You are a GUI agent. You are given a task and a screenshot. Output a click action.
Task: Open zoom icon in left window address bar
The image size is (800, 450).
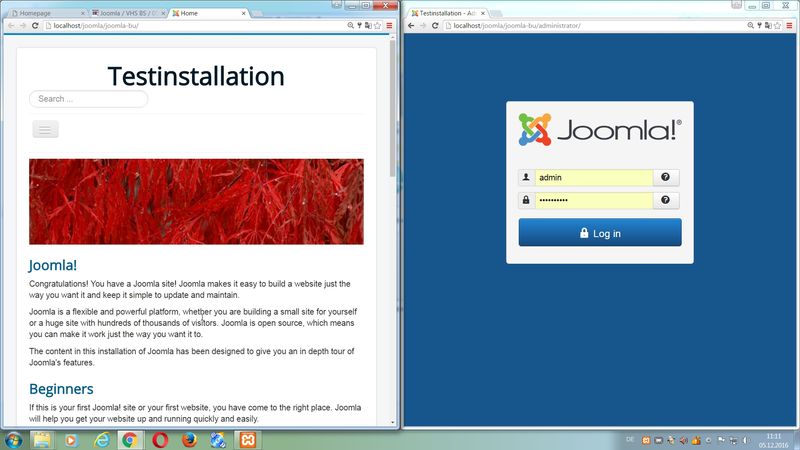point(351,26)
